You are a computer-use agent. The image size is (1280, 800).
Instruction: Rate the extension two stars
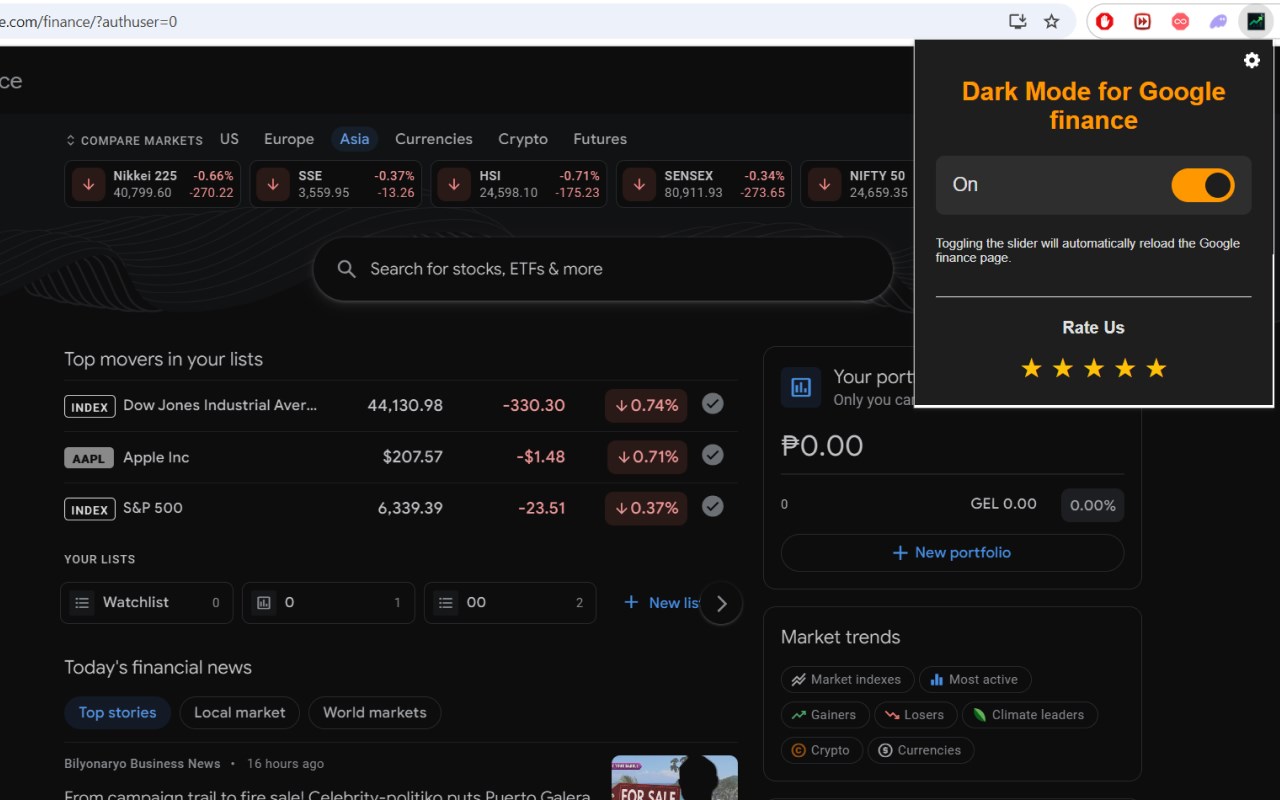[1062, 369]
